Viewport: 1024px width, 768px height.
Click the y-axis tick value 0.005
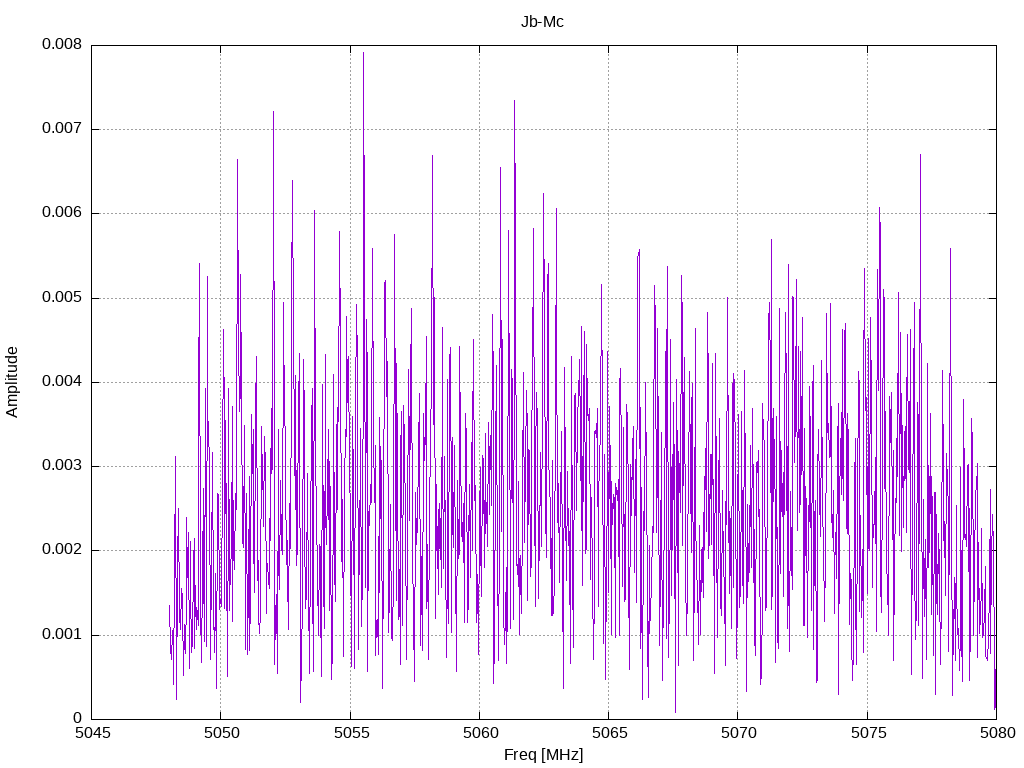[x=62, y=297]
